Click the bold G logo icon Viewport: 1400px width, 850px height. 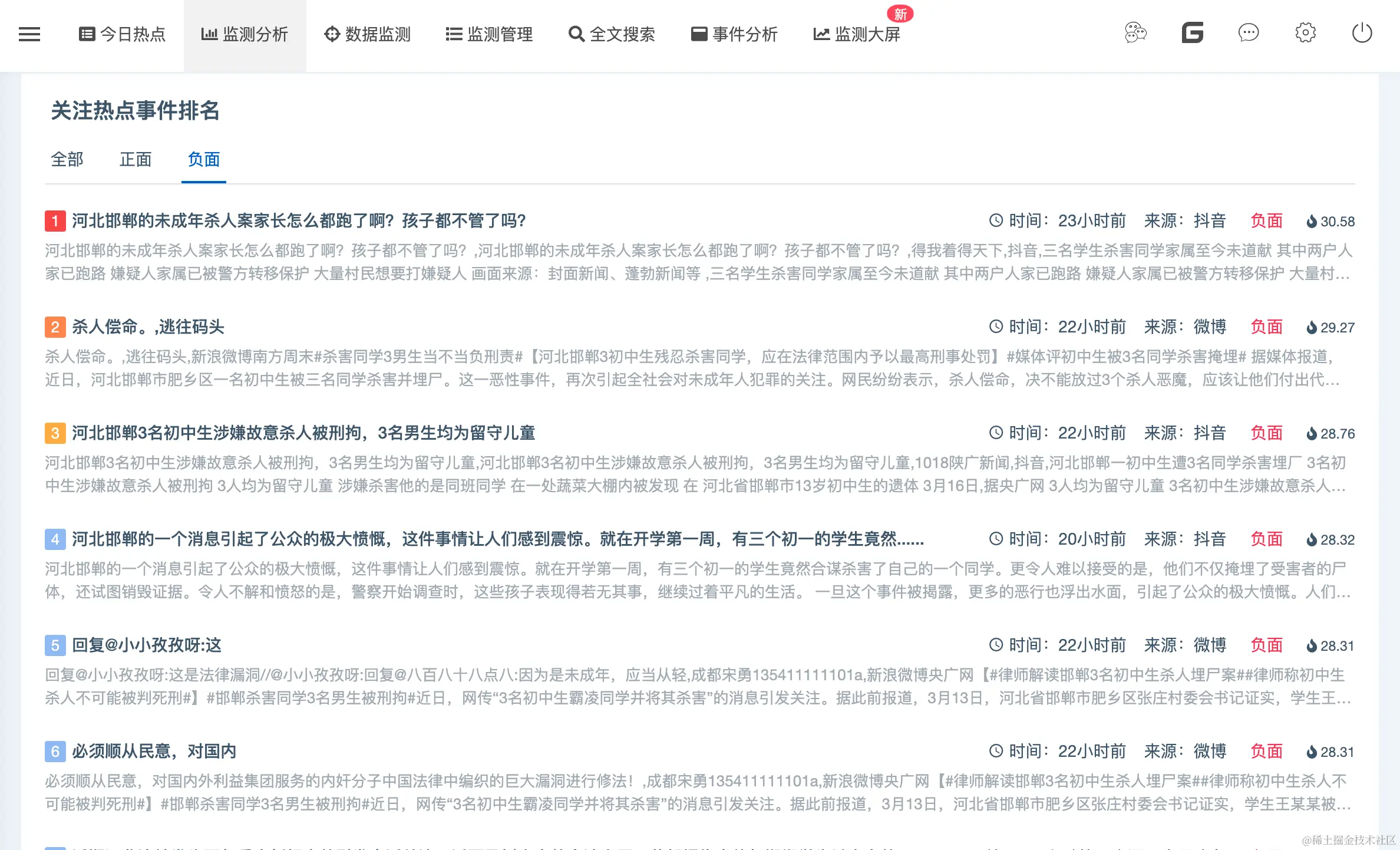point(1192,33)
